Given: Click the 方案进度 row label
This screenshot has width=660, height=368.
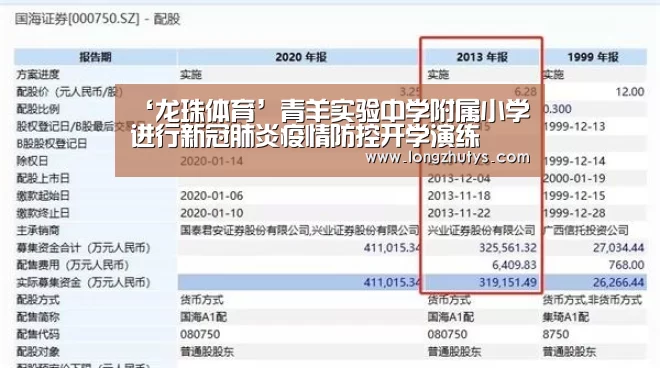Looking at the screenshot, I should click(38, 75).
